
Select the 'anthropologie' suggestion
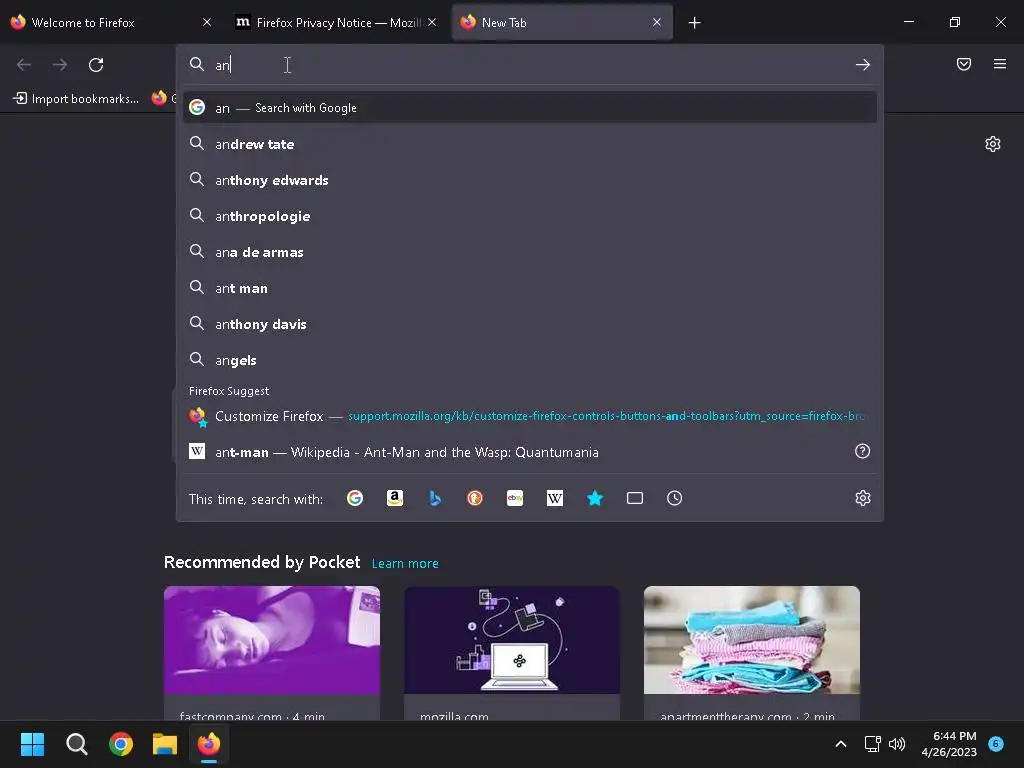pyautogui.click(x=530, y=216)
